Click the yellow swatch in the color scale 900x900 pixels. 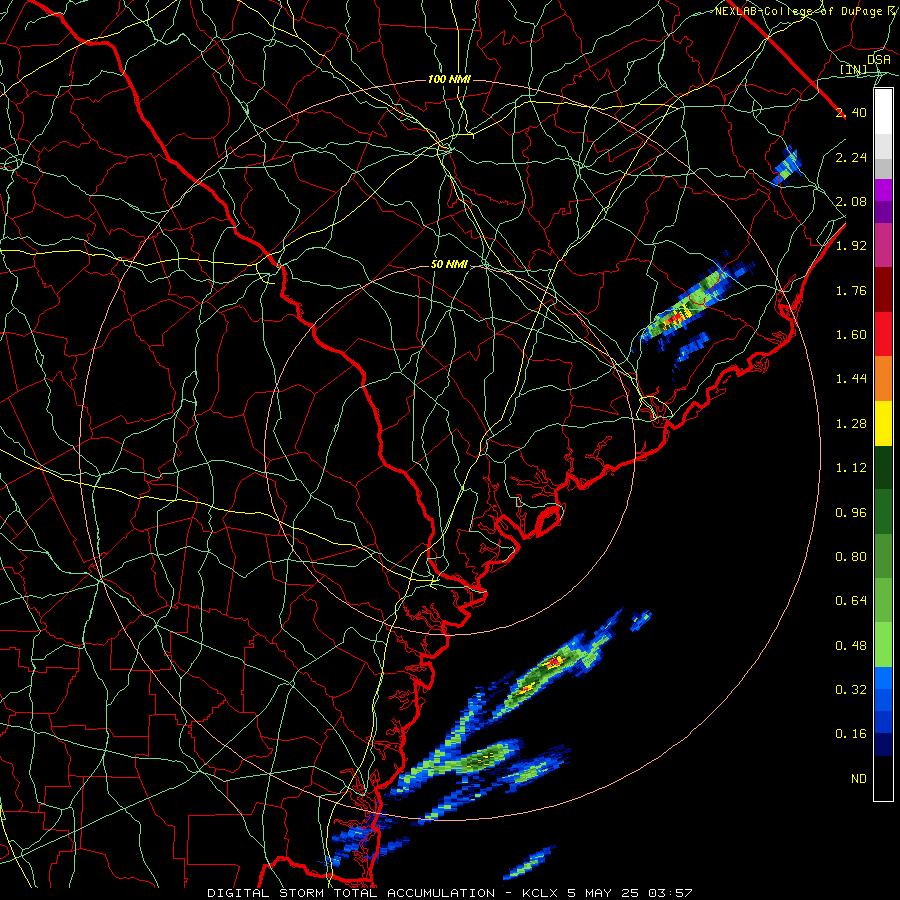pyautogui.click(x=883, y=423)
